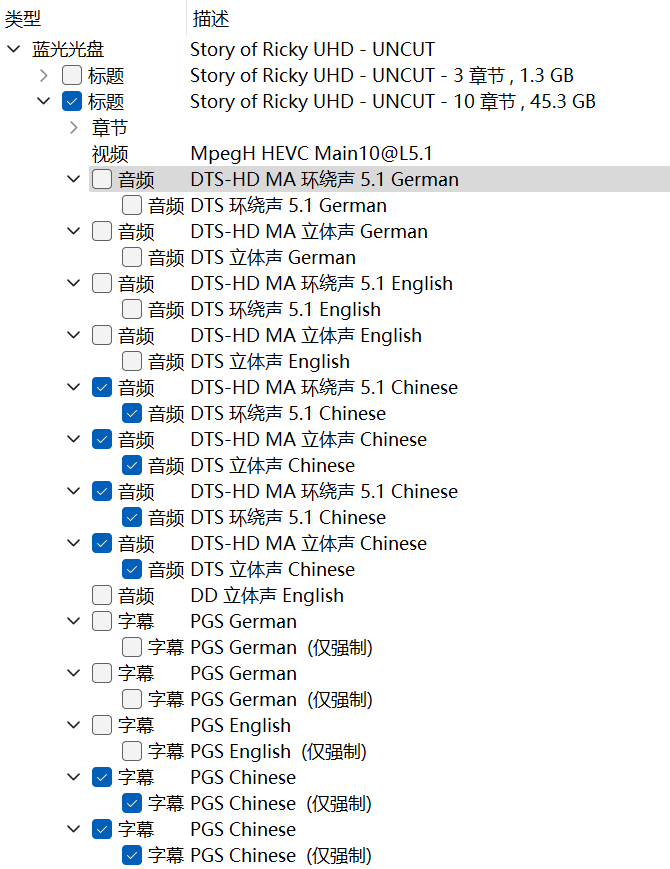
Task: Select 'PGS English' subtitle description text
Action: click(x=241, y=725)
